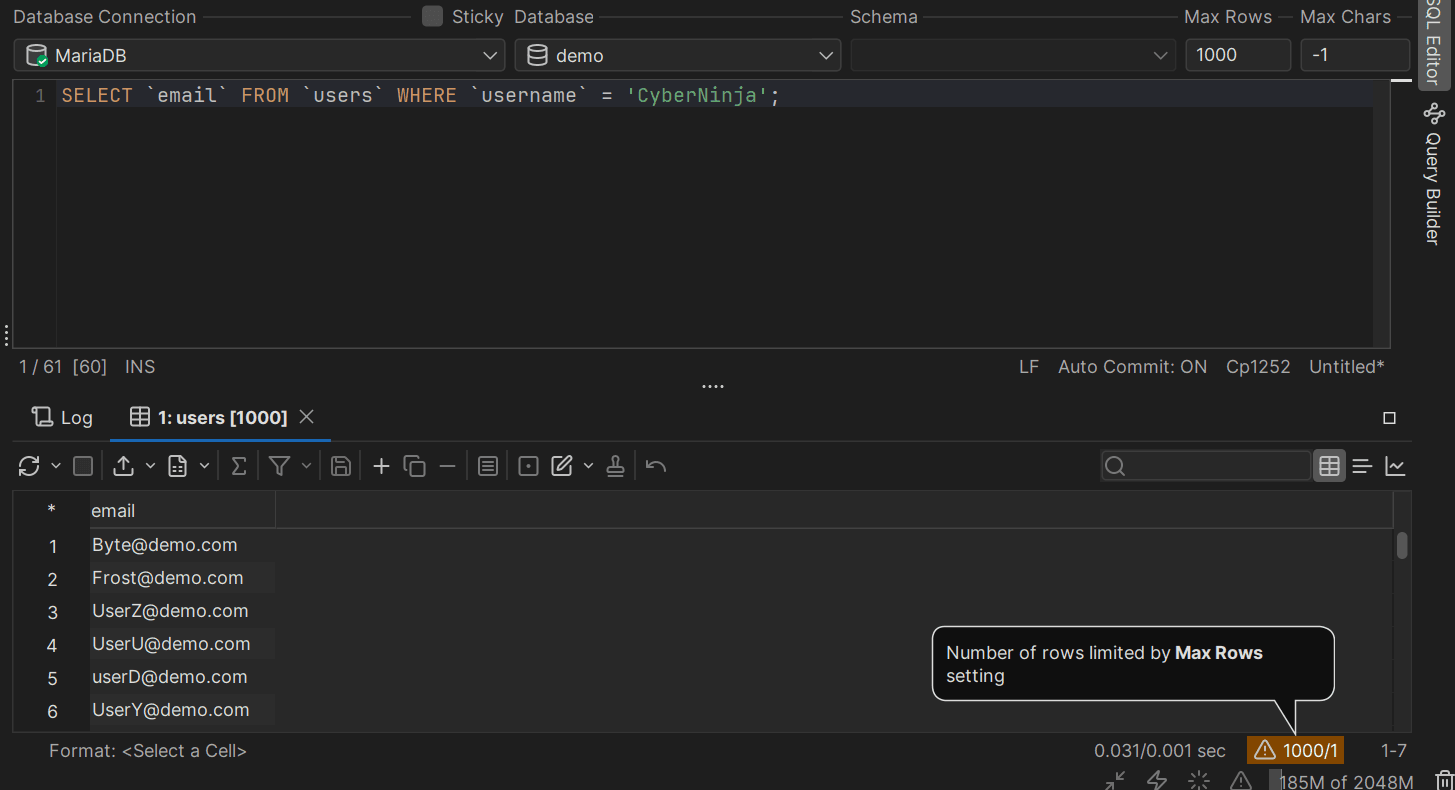Viewport: 1455px width, 790px height.
Task: Click the cell viewer square-dot icon
Action: (x=529, y=466)
